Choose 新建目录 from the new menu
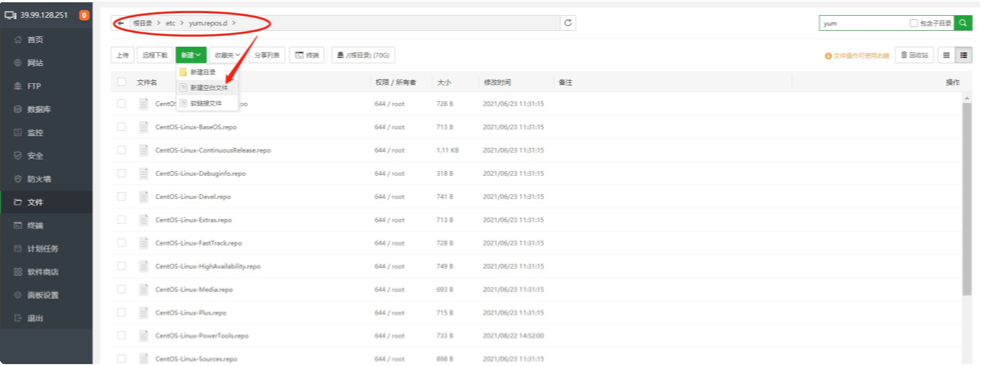 coord(207,72)
